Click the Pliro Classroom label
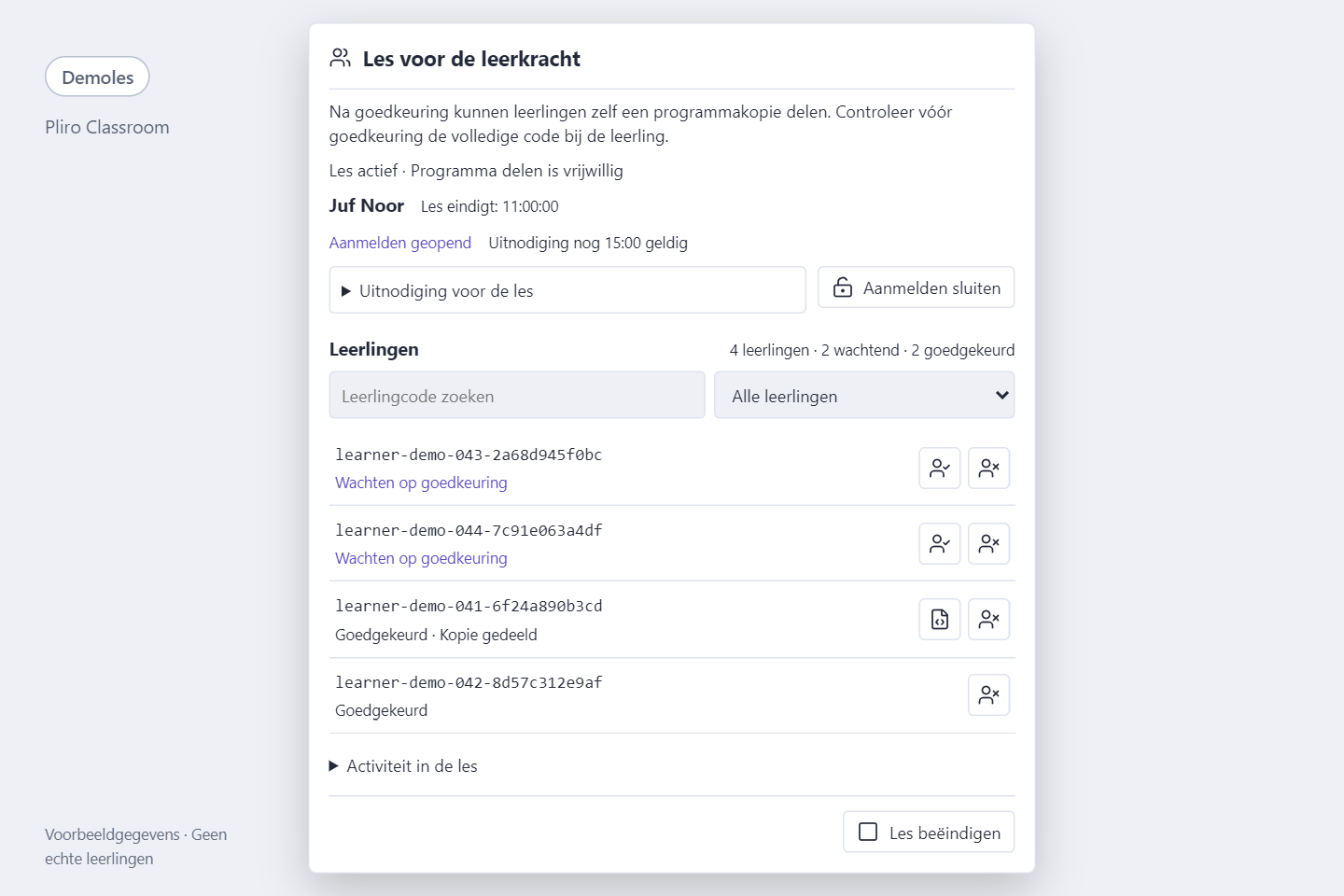Screen dimensions: 1344x896 tap(107, 128)
